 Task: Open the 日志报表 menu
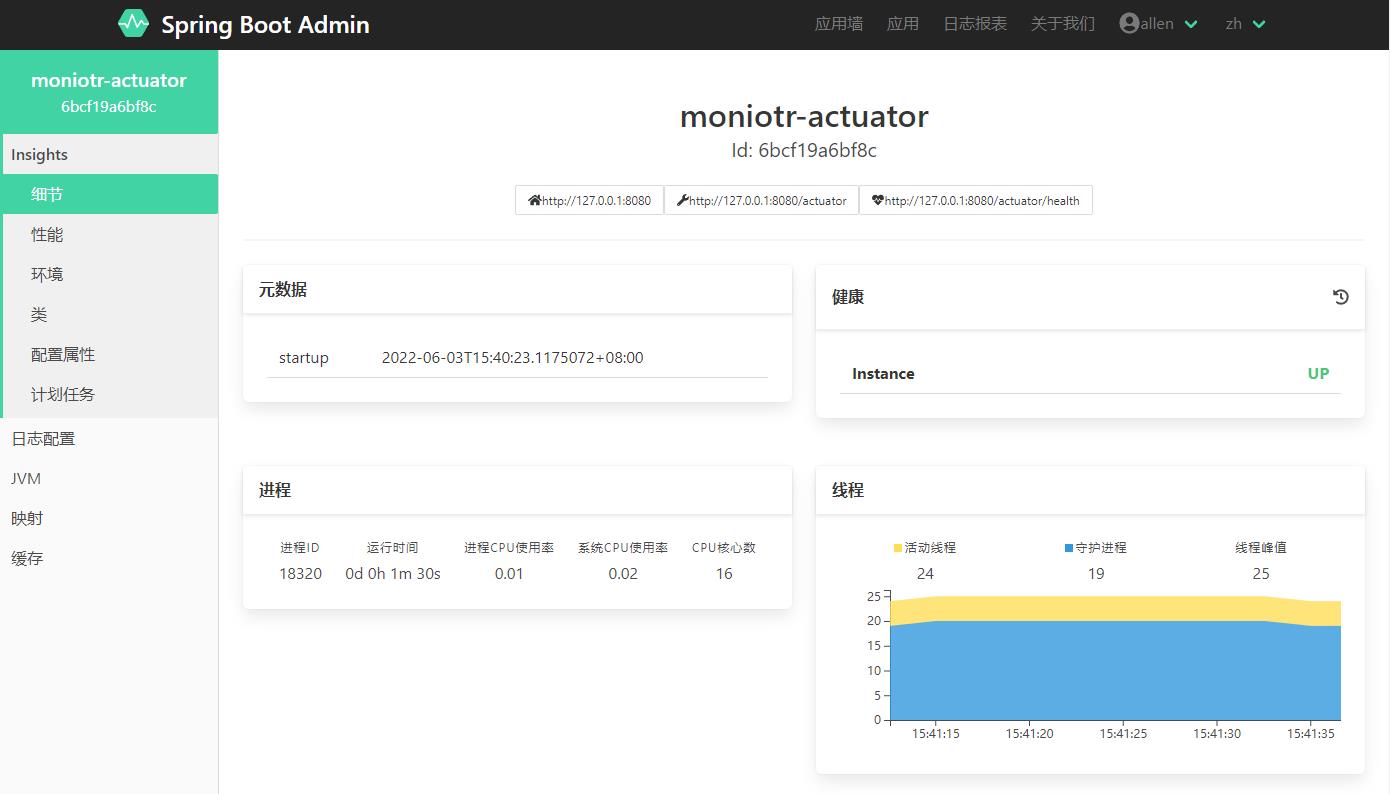[975, 24]
